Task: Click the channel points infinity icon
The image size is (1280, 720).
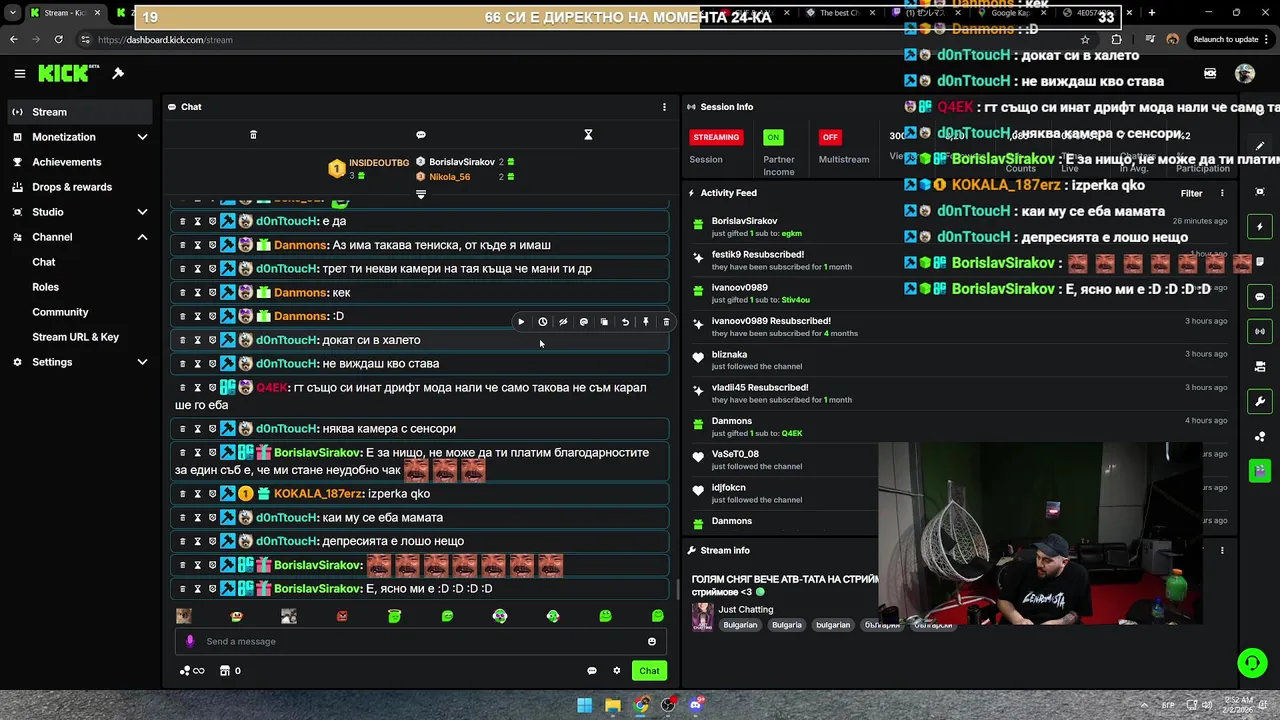Action: pos(192,671)
